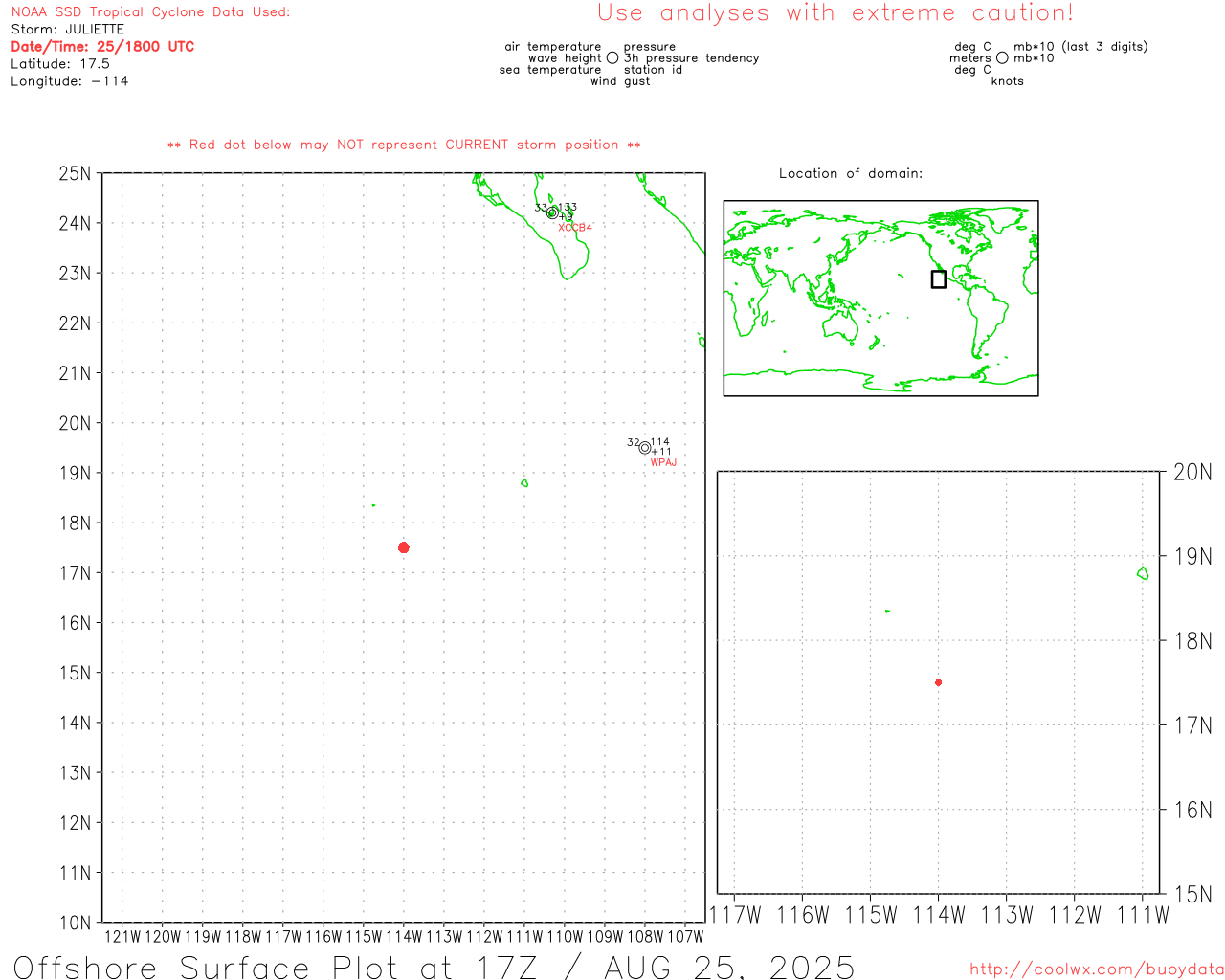Click the green island near 19N in inset map
This screenshot has width=1225, height=980.
point(1143,573)
